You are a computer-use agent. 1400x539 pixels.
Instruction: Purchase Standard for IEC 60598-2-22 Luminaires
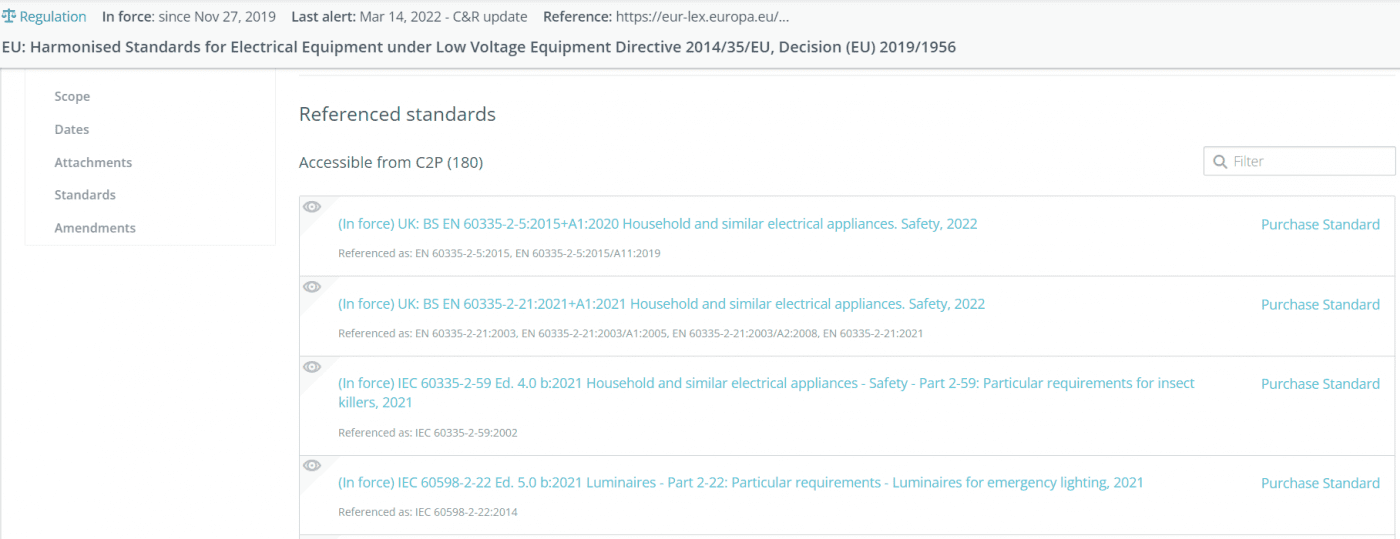(x=1320, y=483)
